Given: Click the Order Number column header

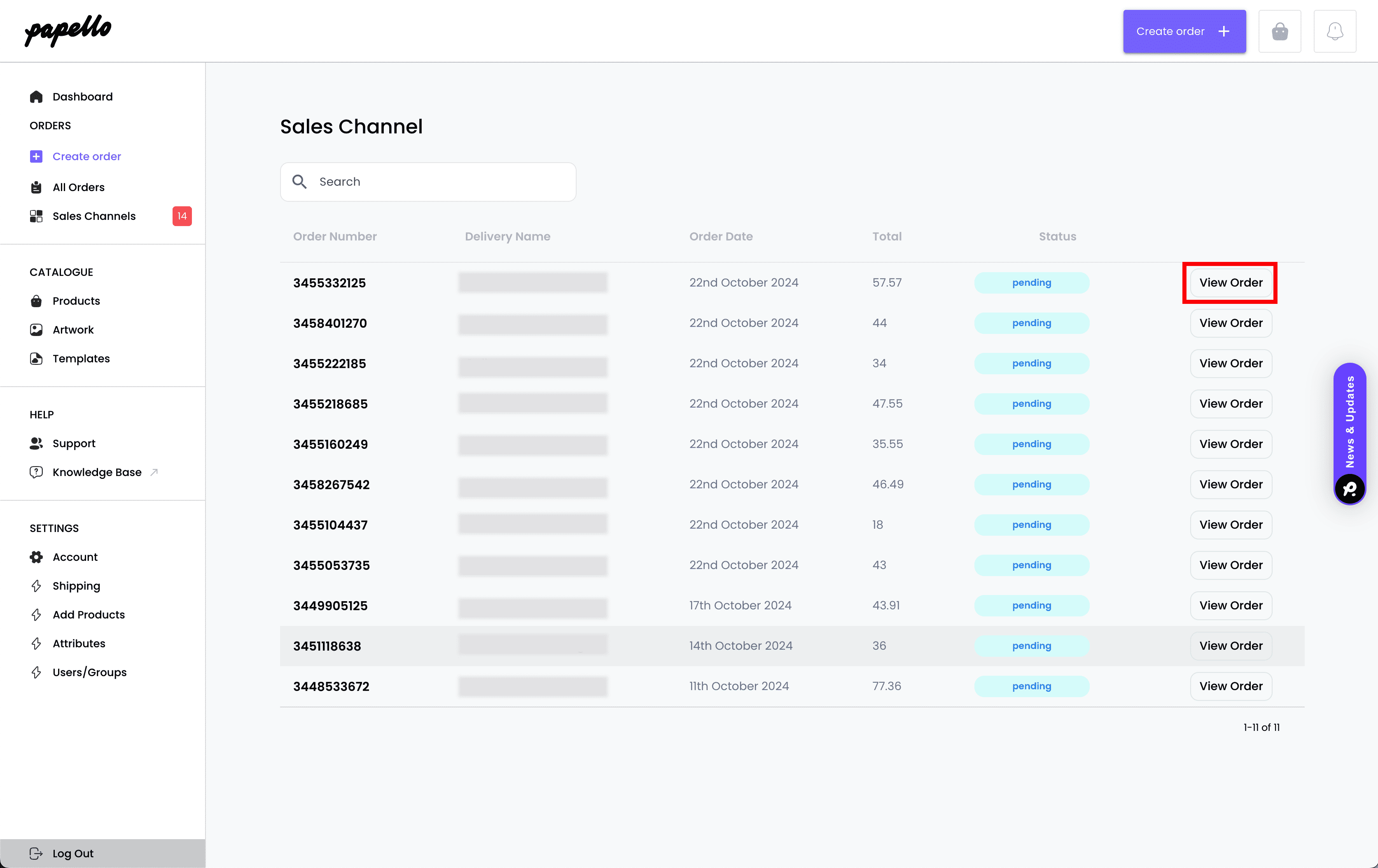Looking at the screenshot, I should point(335,236).
